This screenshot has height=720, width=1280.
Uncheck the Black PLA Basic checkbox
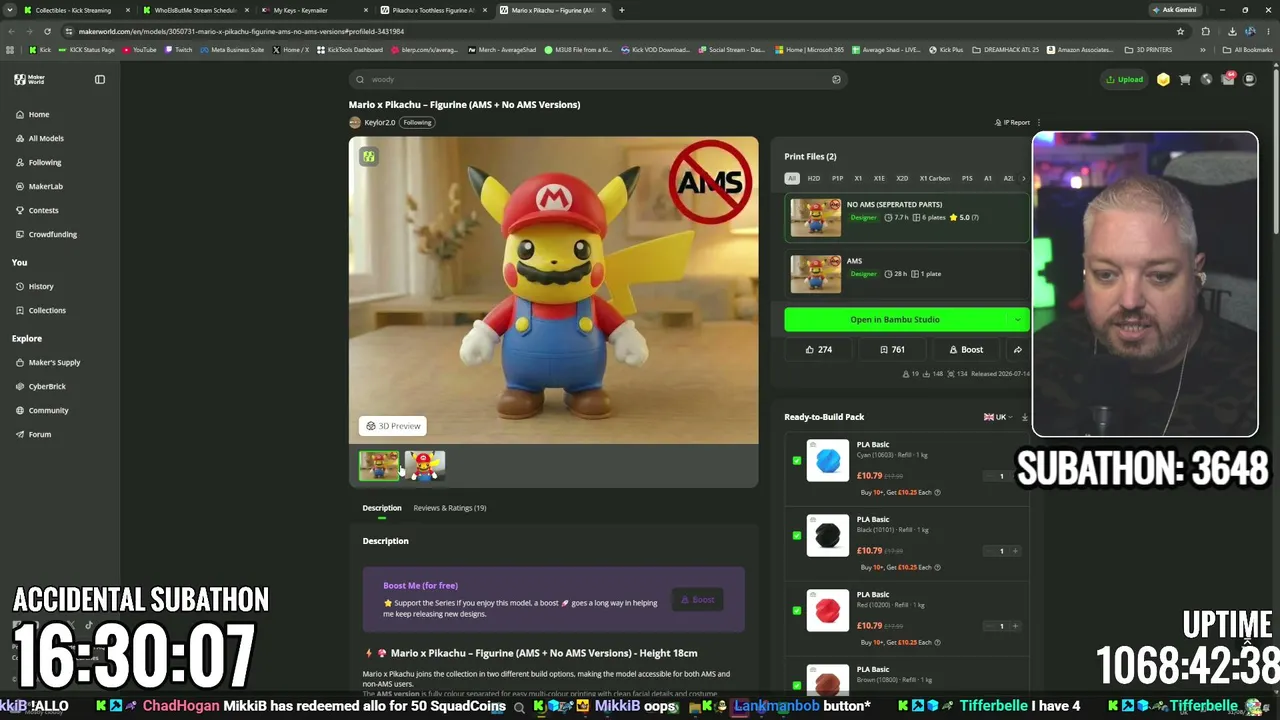[796, 536]
